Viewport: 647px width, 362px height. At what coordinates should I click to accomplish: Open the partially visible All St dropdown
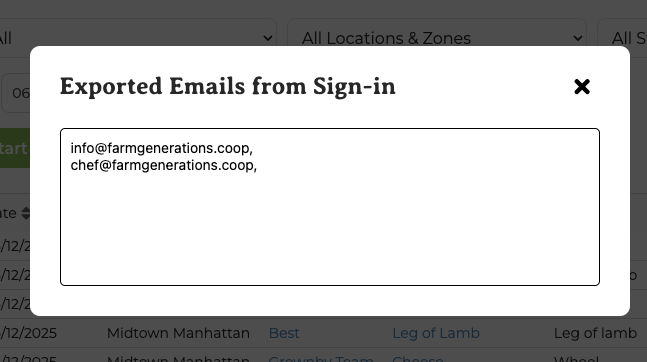coord(623,38)
